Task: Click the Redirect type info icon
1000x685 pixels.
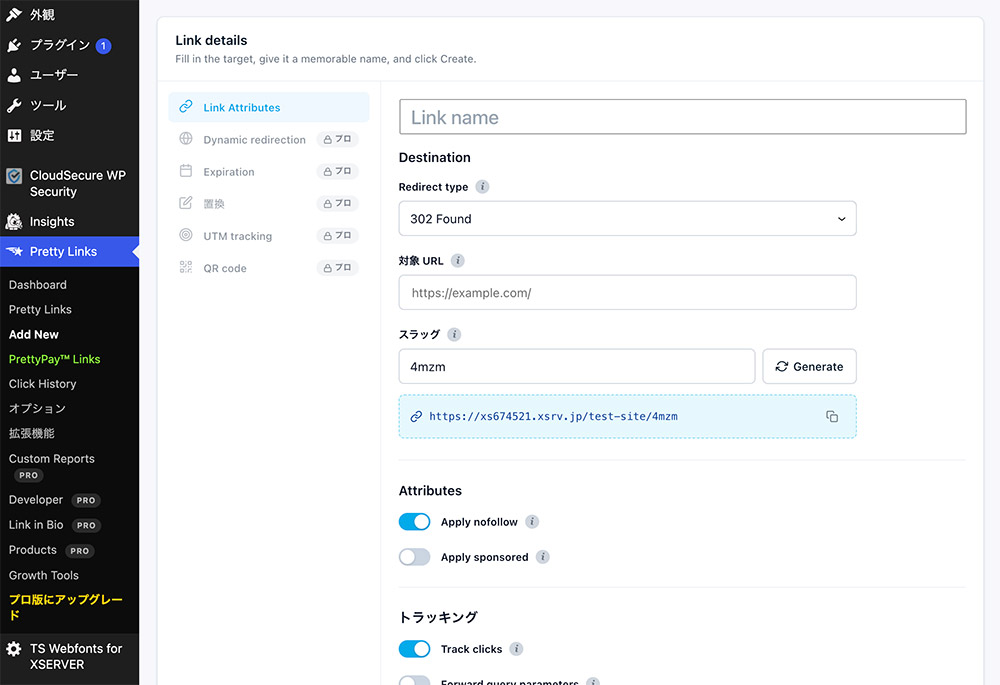Action: tap(482, 186)
